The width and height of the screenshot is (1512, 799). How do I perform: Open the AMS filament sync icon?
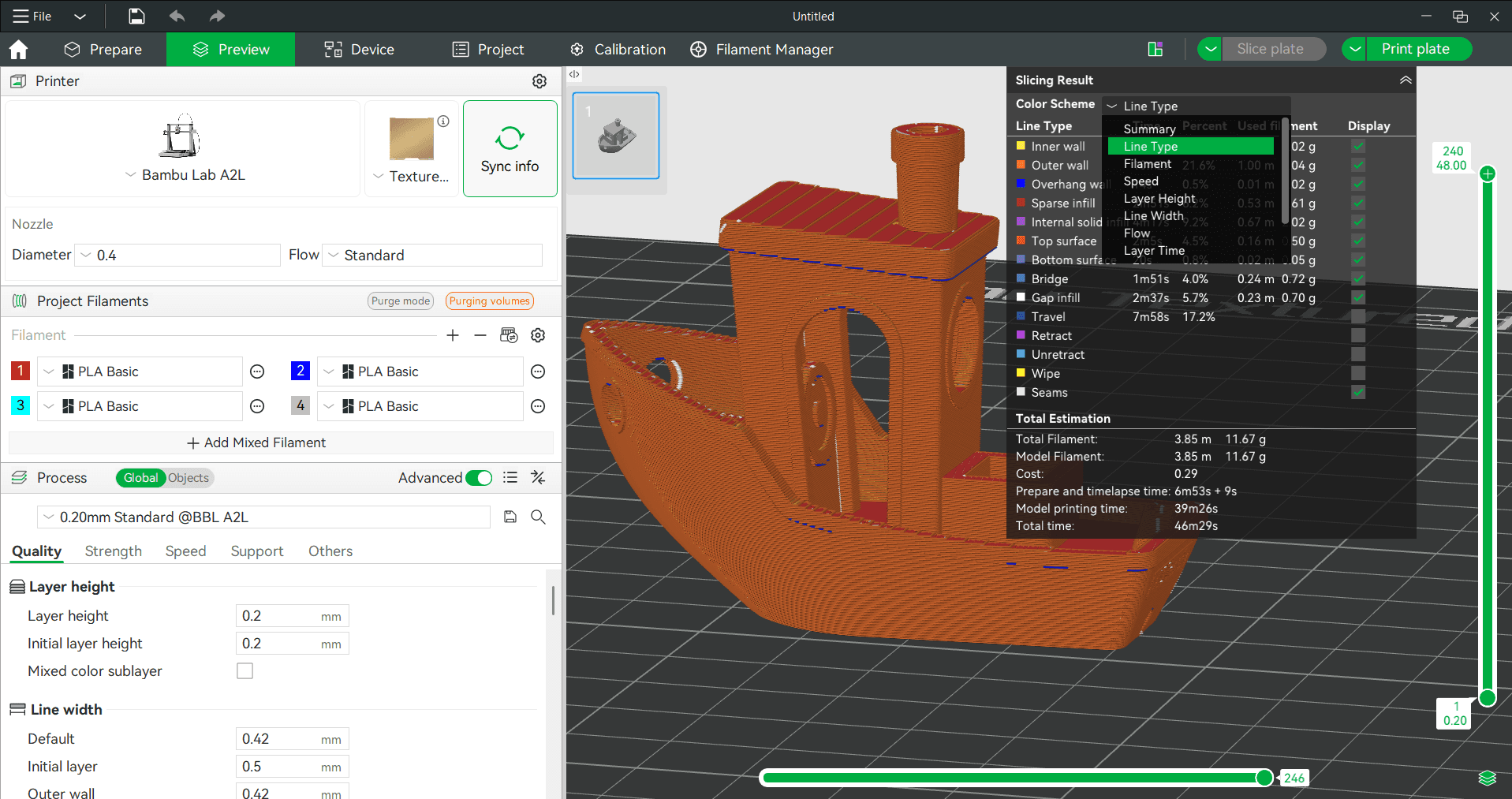(509, 335)
